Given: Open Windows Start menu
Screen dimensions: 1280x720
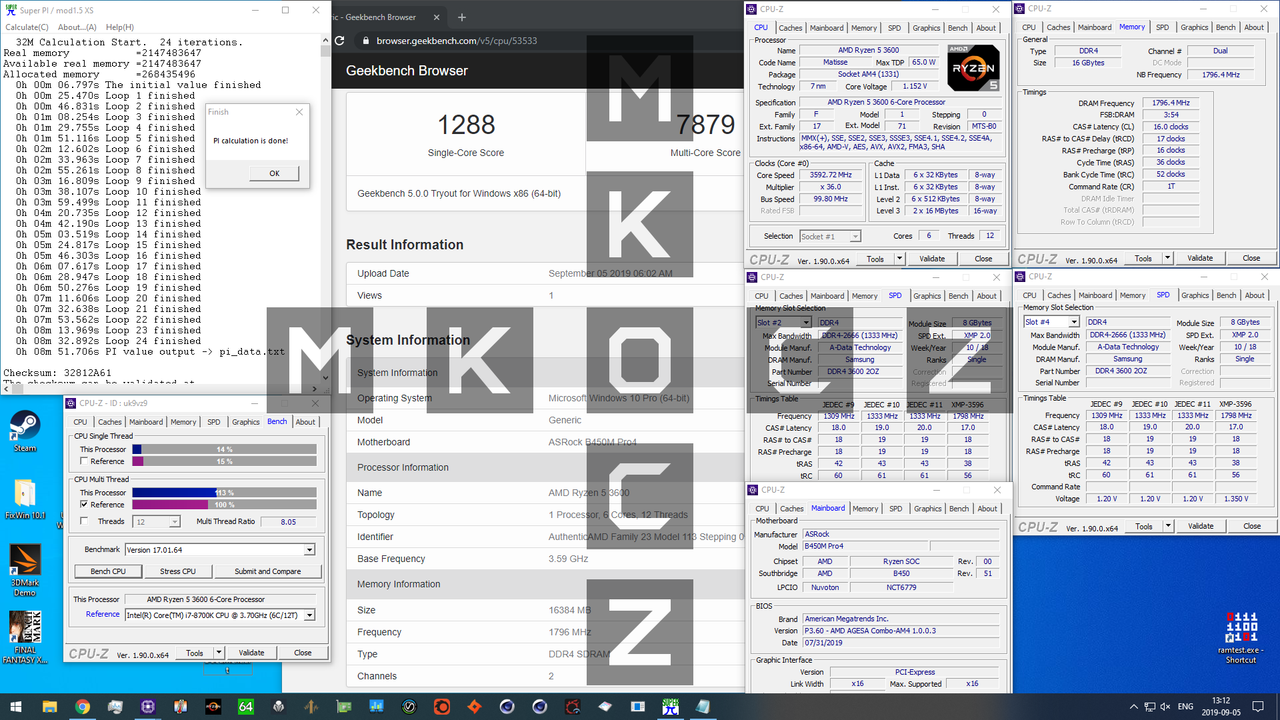Looking at the screenshot, I should coord(17,706).
